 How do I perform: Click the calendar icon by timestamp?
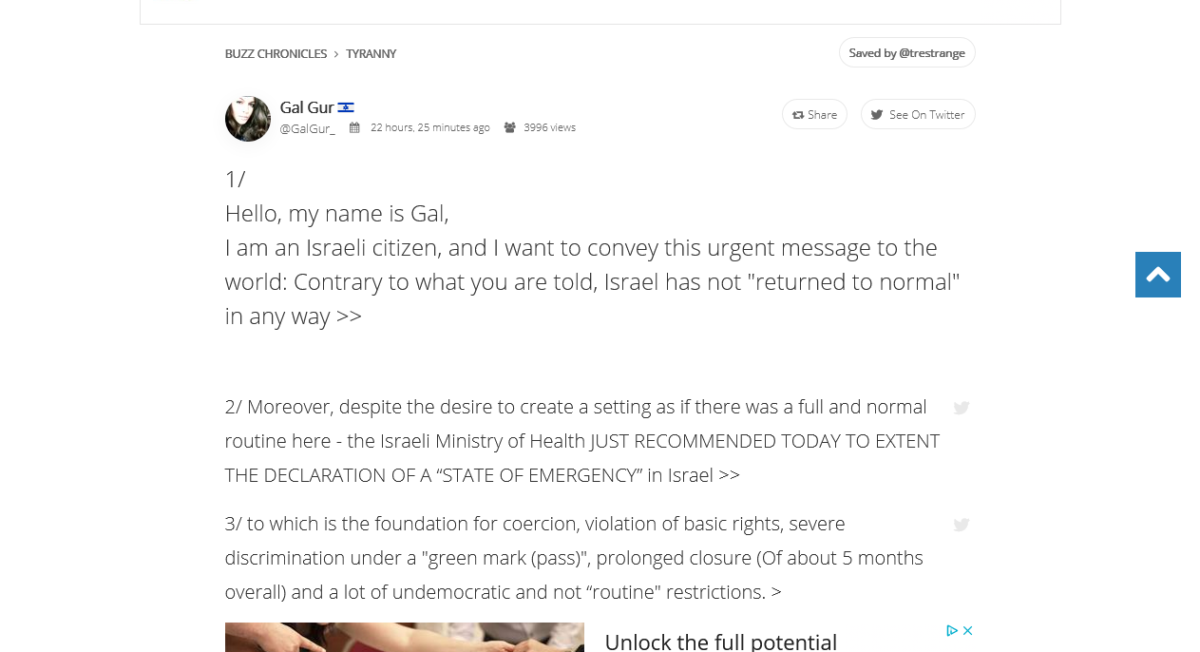pos(354,128)
